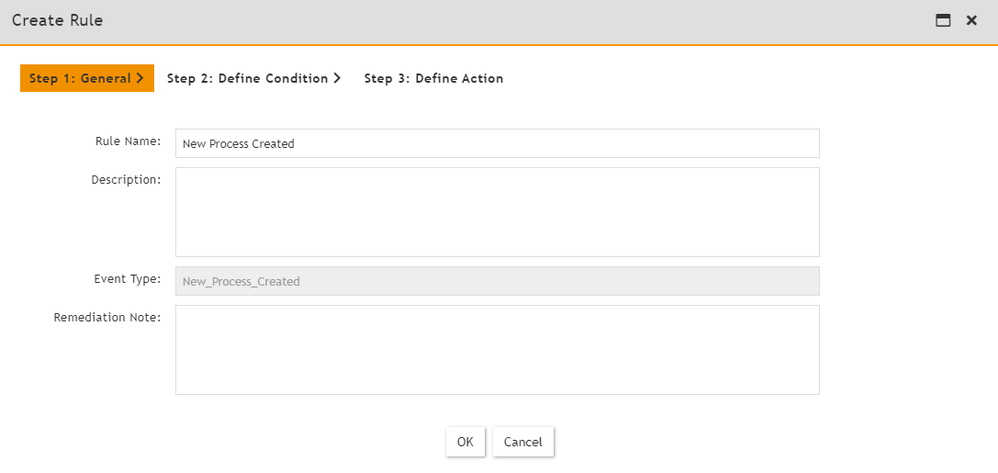998x473 pixels.
Task: Click the 'Create Rule' title text
Action: [57, 20]
